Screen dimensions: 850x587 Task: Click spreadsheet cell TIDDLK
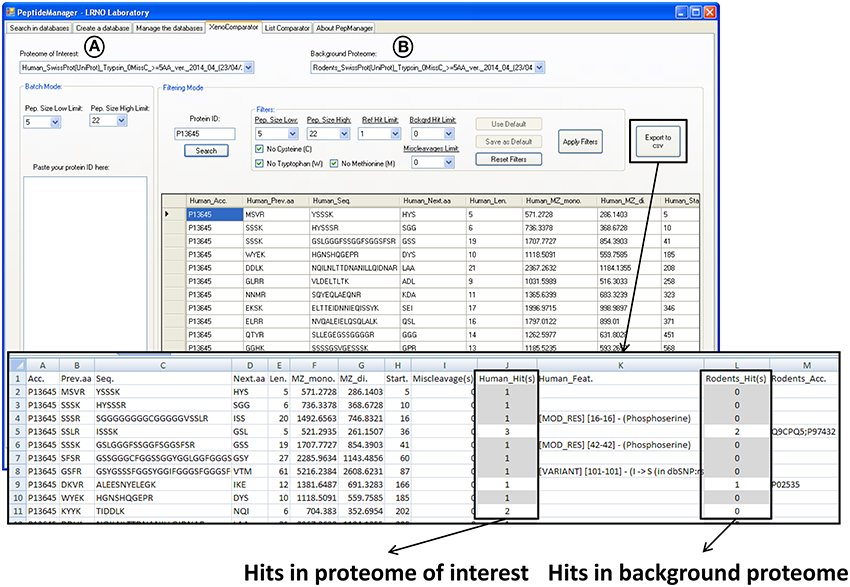(x=163, y=511)
